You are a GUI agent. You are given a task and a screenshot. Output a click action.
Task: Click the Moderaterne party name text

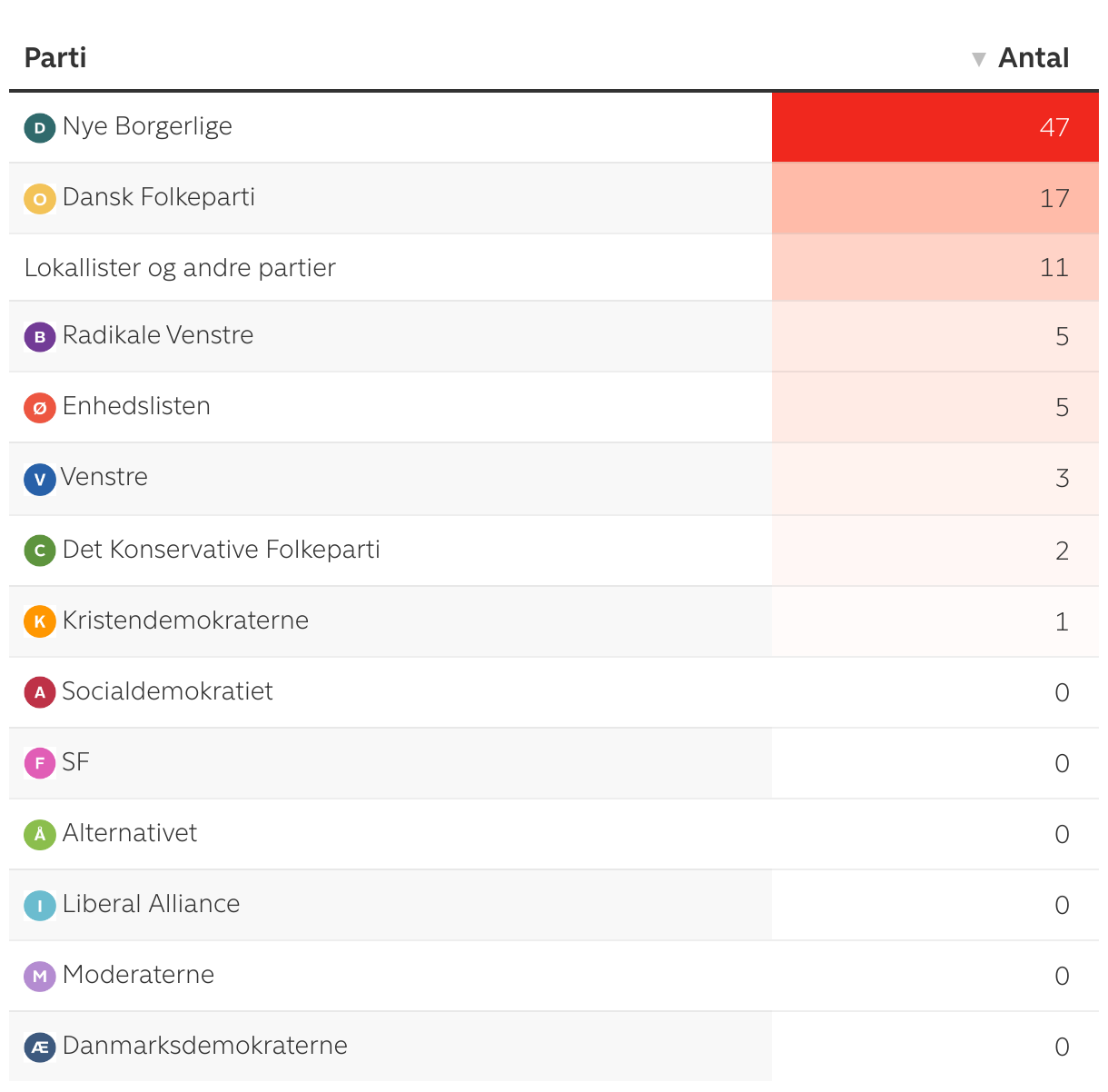139,975
